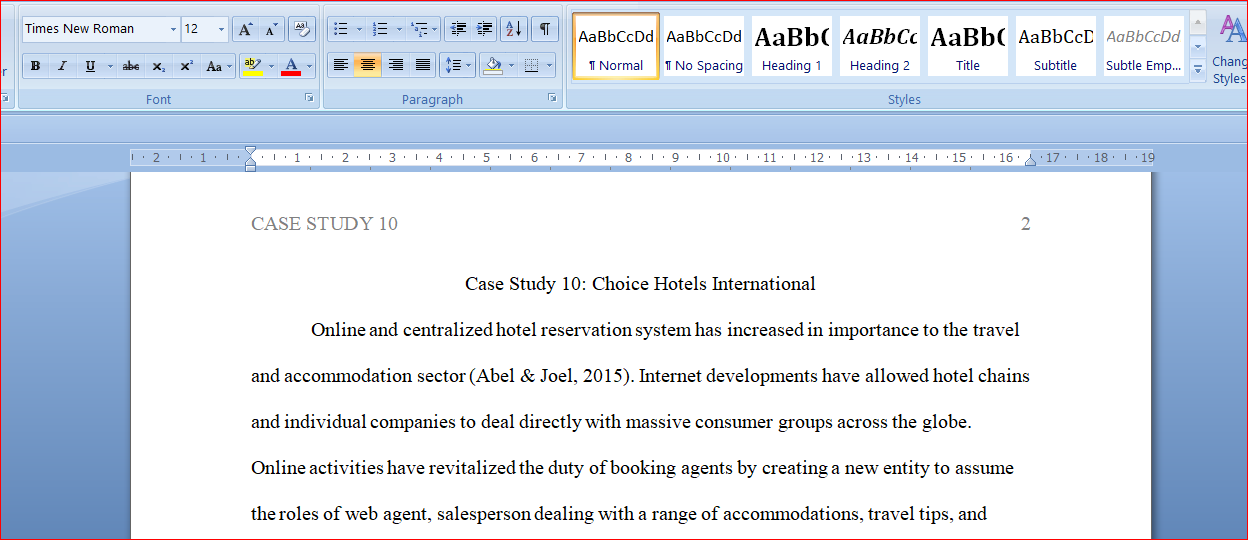Click the Multilevel List icon

(x=419, y=29)
